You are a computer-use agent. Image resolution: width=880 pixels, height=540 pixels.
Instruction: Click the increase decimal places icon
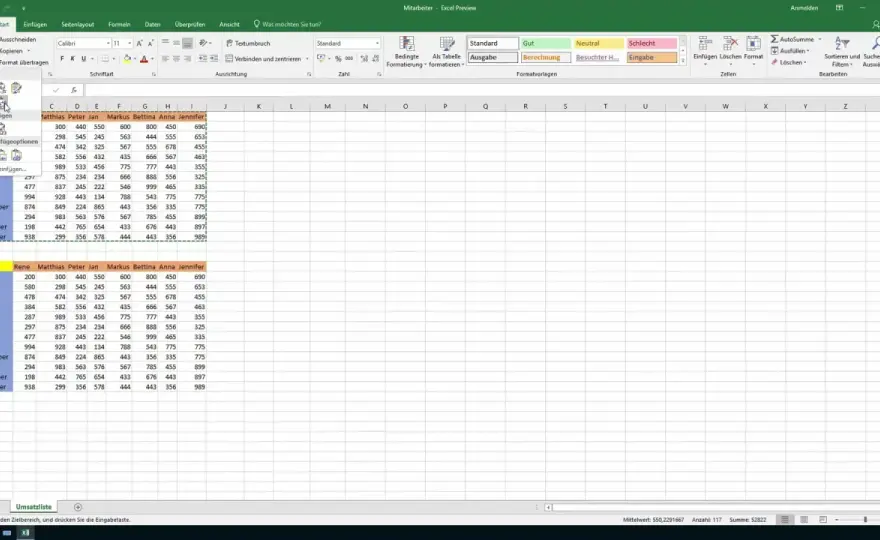[x=364, y=58]
